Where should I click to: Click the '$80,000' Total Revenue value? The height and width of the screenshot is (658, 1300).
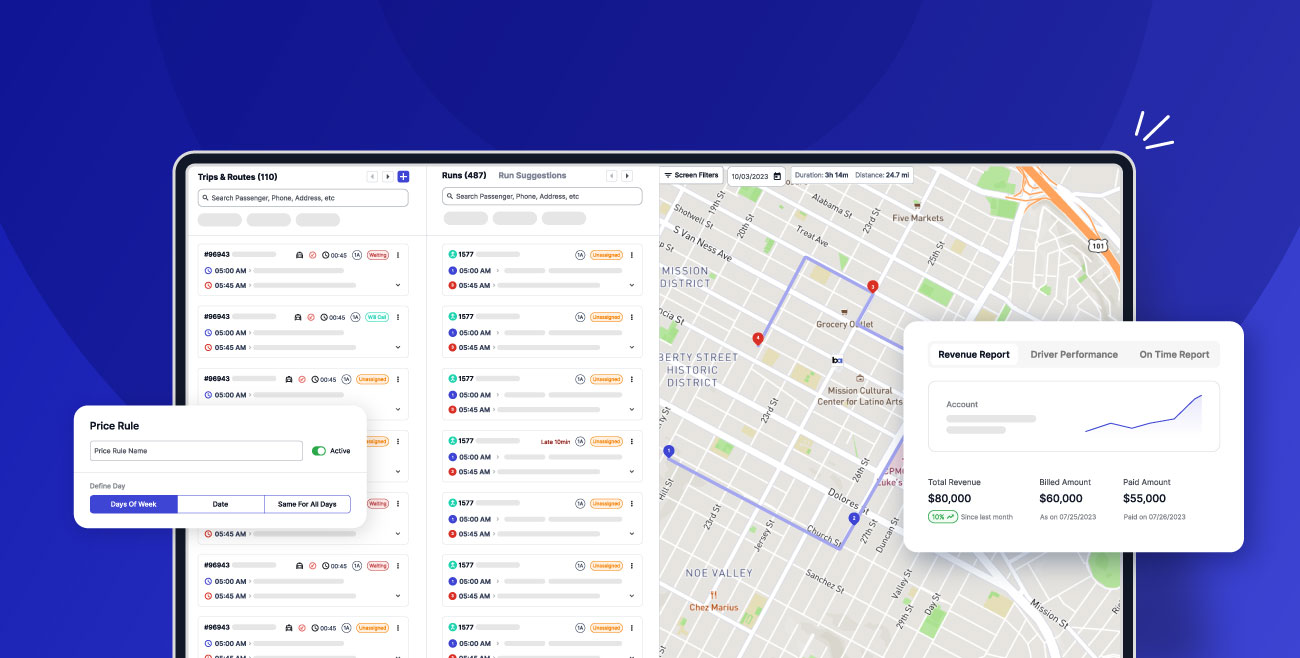pyautogui.click(x=949, y=498)
